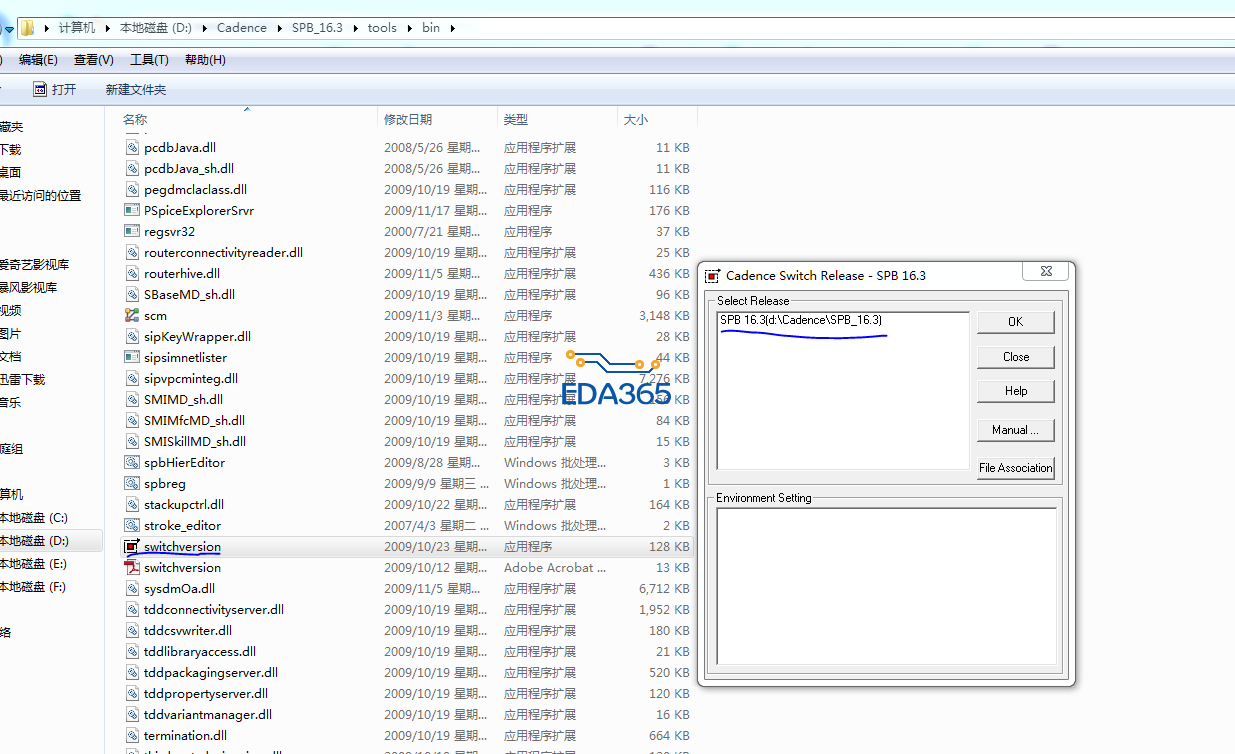Click the SMIMD_sh.dll file icon

[132, 399]
